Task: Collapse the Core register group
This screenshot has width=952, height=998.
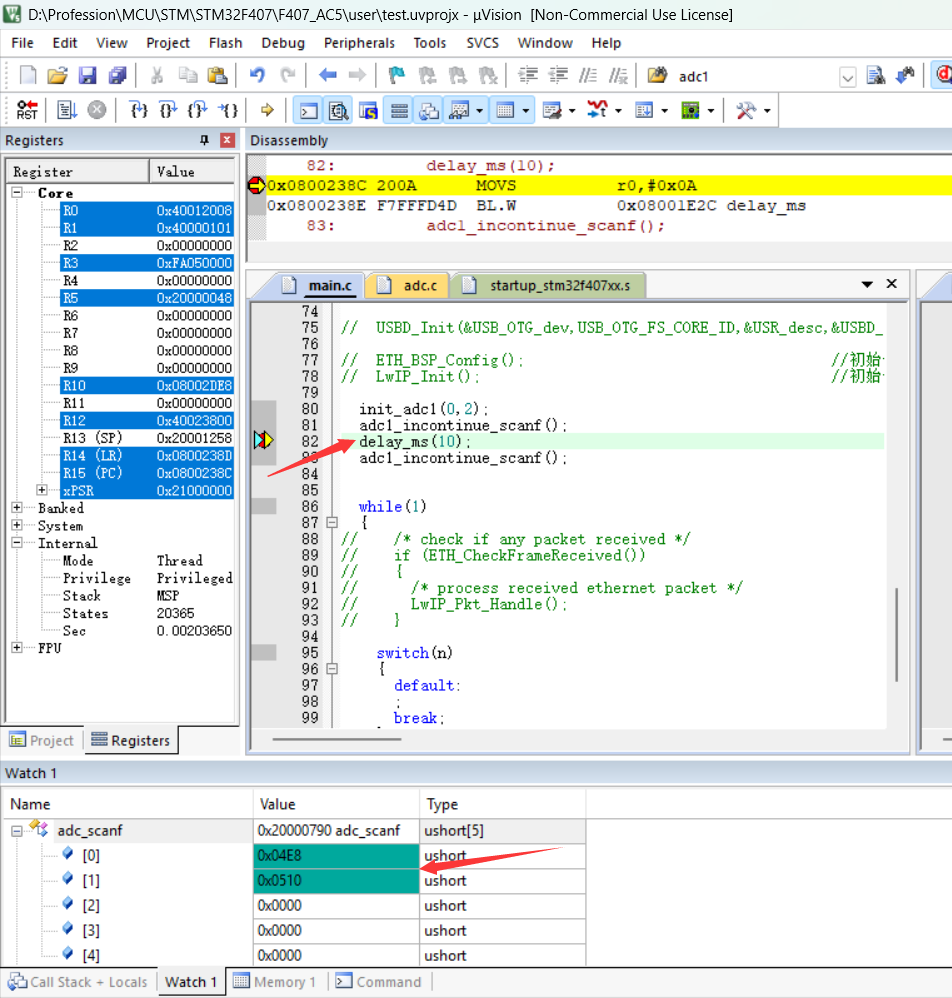Action: [18, 192]
